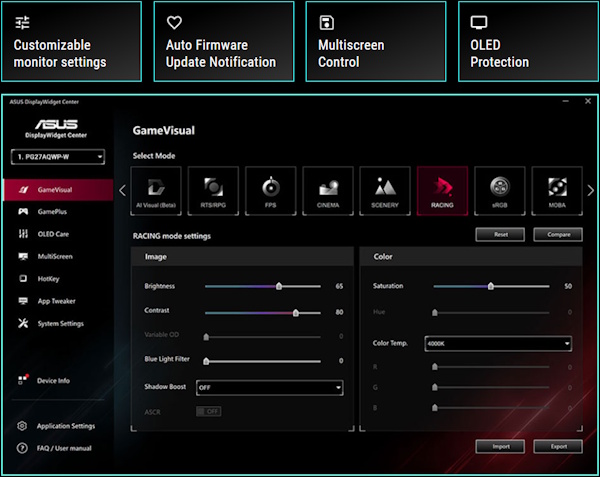Open the System Settings section
This screenshot has width=600, height=477.
point(58,323)
